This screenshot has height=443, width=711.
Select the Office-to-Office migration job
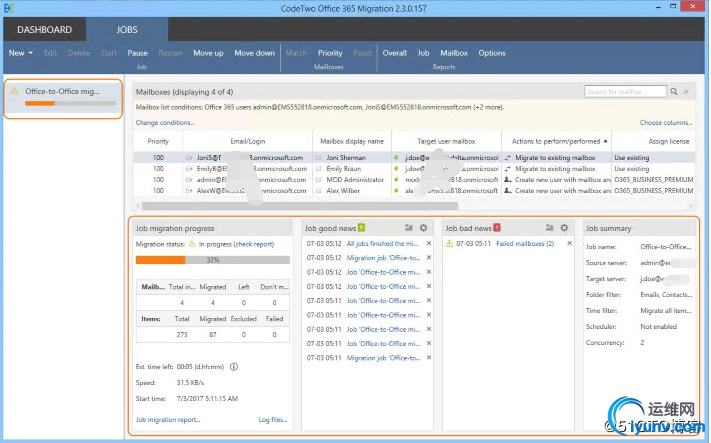tap(63, 98)
